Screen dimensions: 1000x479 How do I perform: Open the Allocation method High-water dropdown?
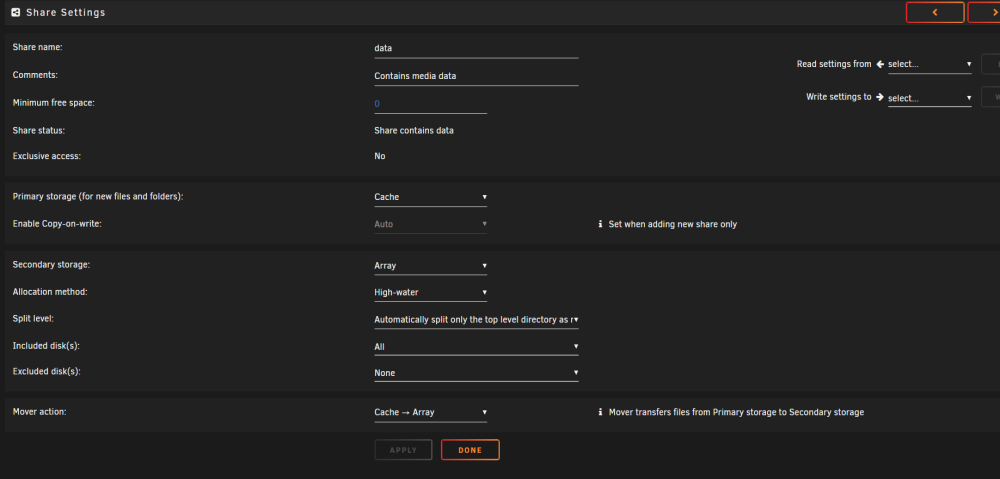(x=430, y=293)
